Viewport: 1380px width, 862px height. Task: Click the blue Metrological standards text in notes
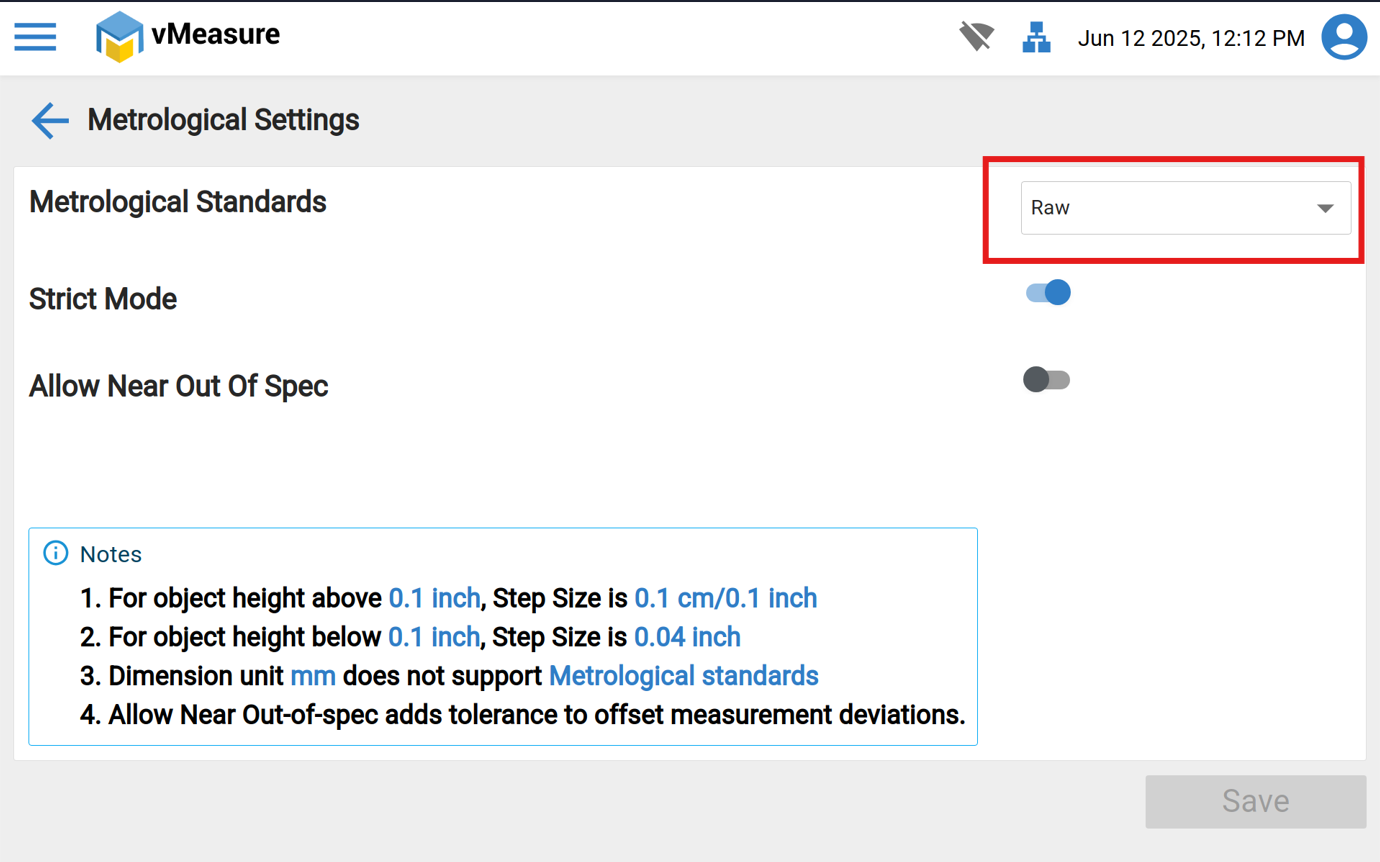684,676
